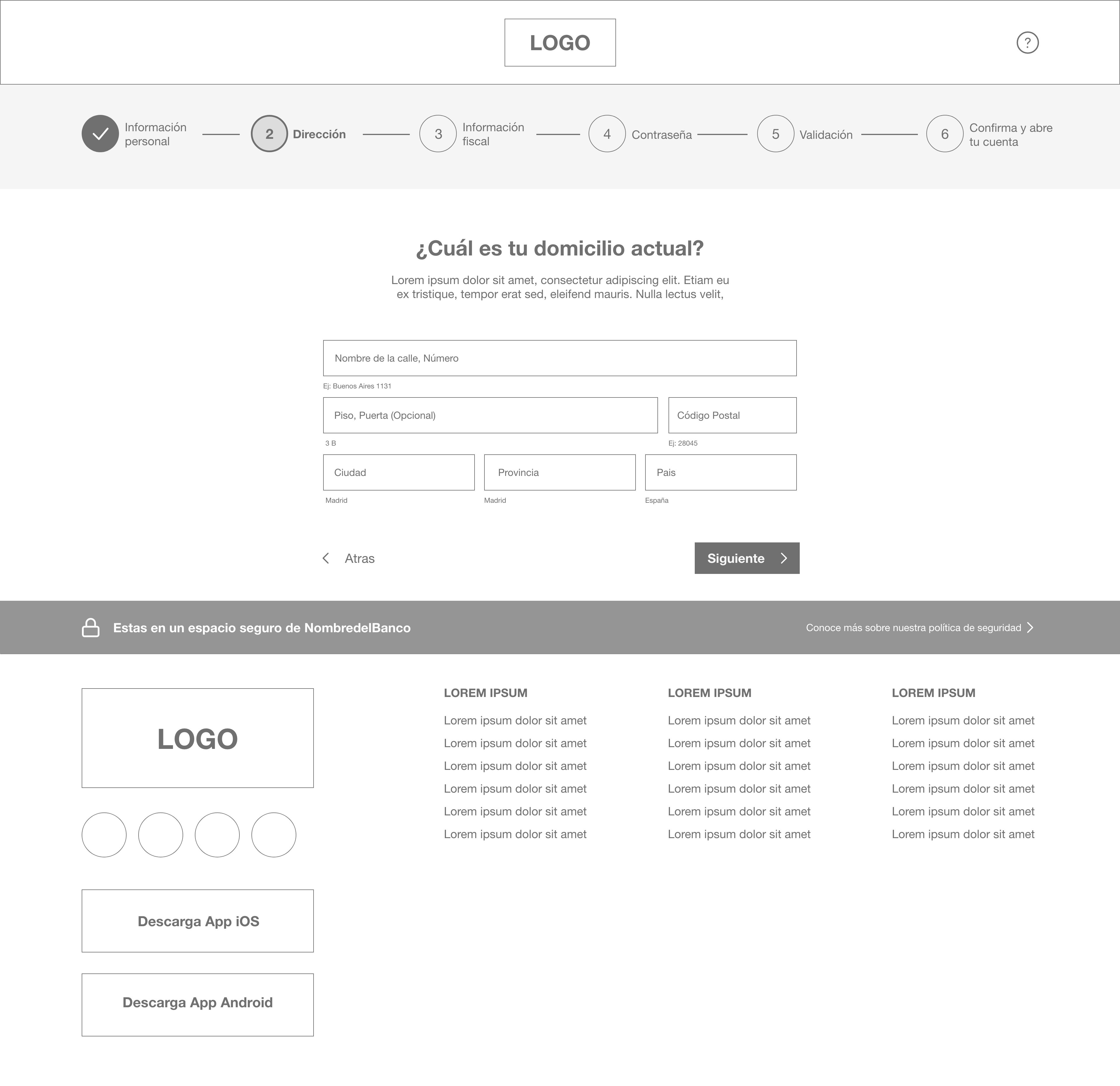Click hint text Ej: Buenos Aires 1131
Screen dimensions: 1120x1086
click(357, 386)
